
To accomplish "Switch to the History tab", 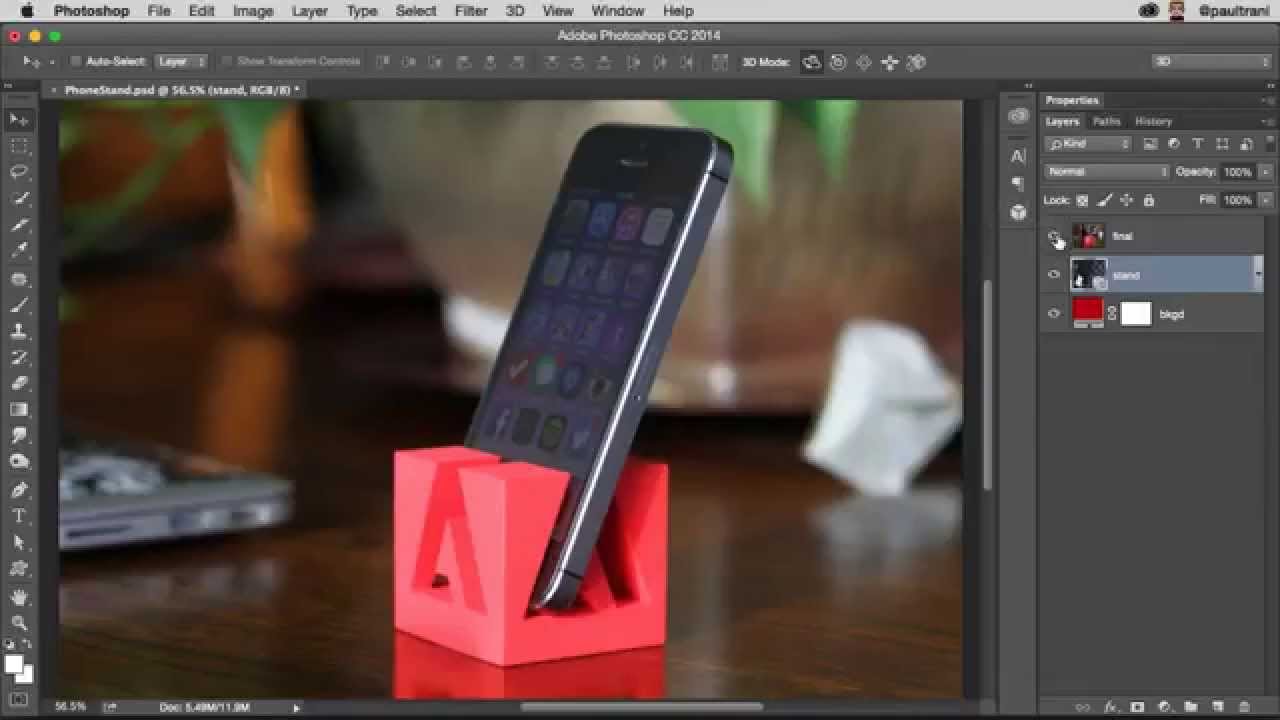I will [x=1153, y=122].
